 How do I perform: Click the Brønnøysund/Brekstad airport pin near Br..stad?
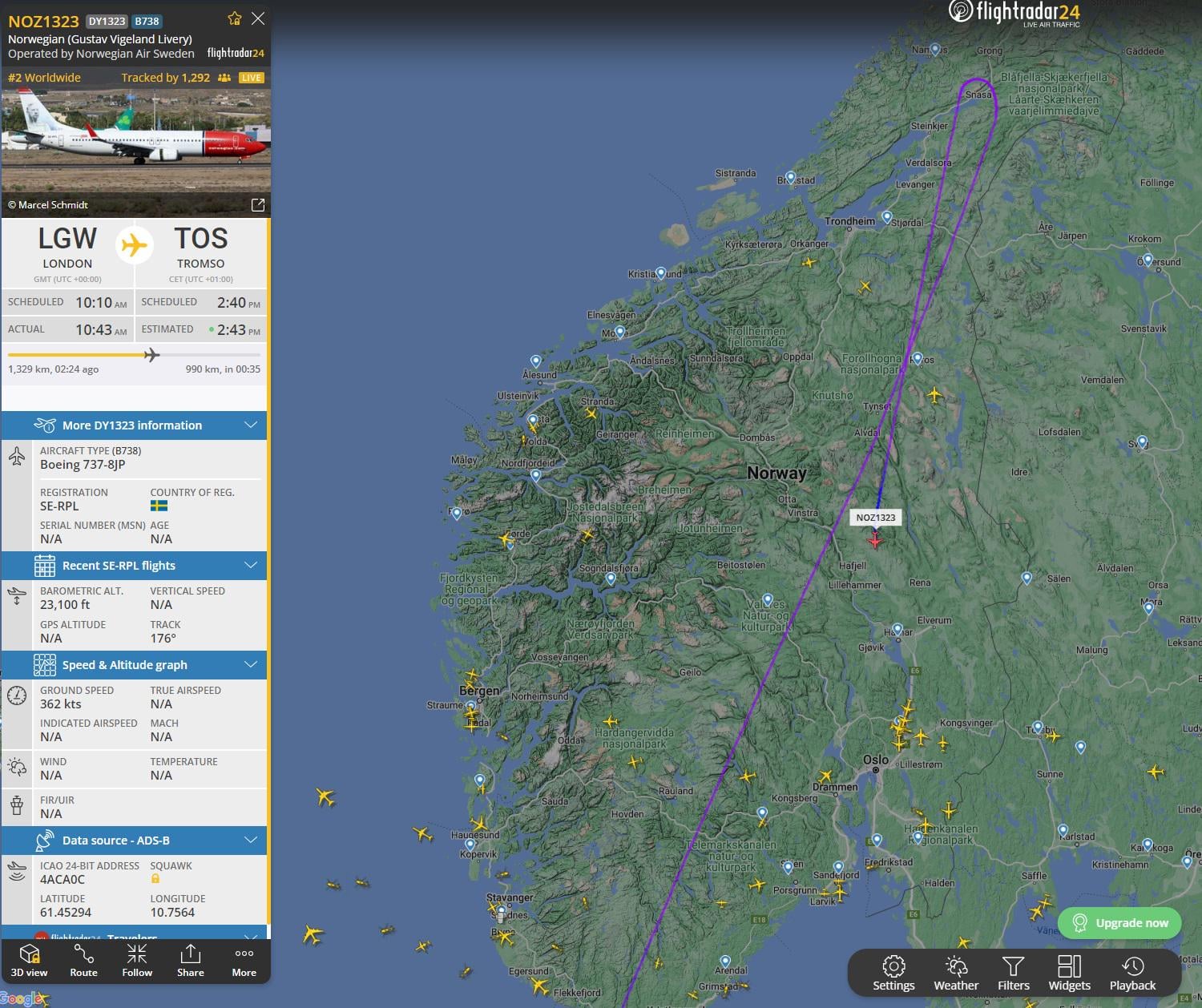tap(791, 177)
